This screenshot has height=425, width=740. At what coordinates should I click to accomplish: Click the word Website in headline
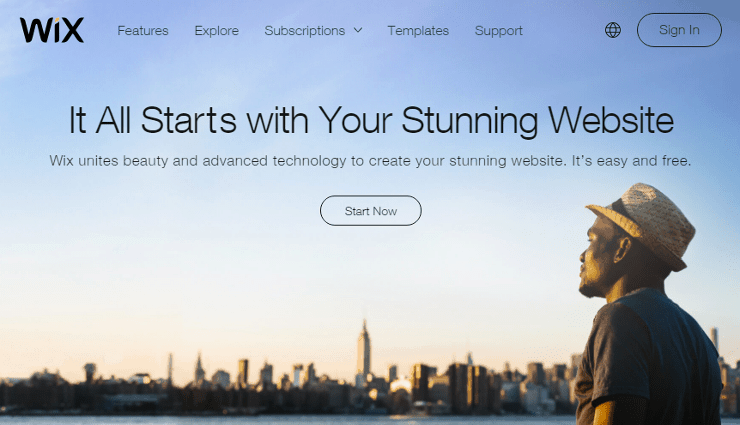tap(611, 120)
